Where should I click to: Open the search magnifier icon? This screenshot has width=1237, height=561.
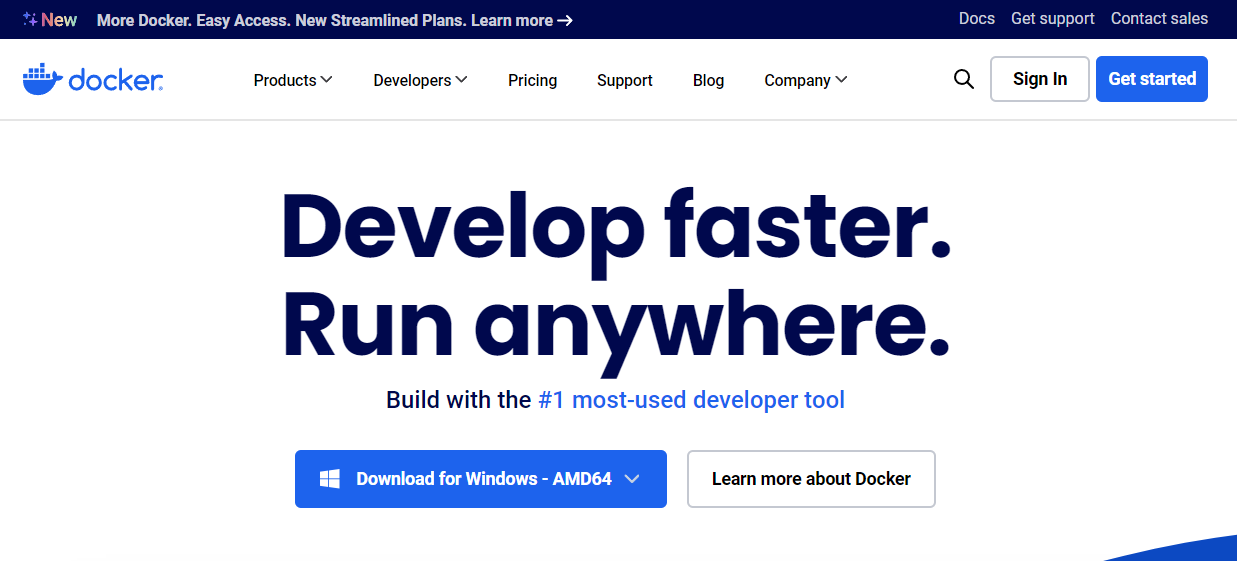point(964,79)
